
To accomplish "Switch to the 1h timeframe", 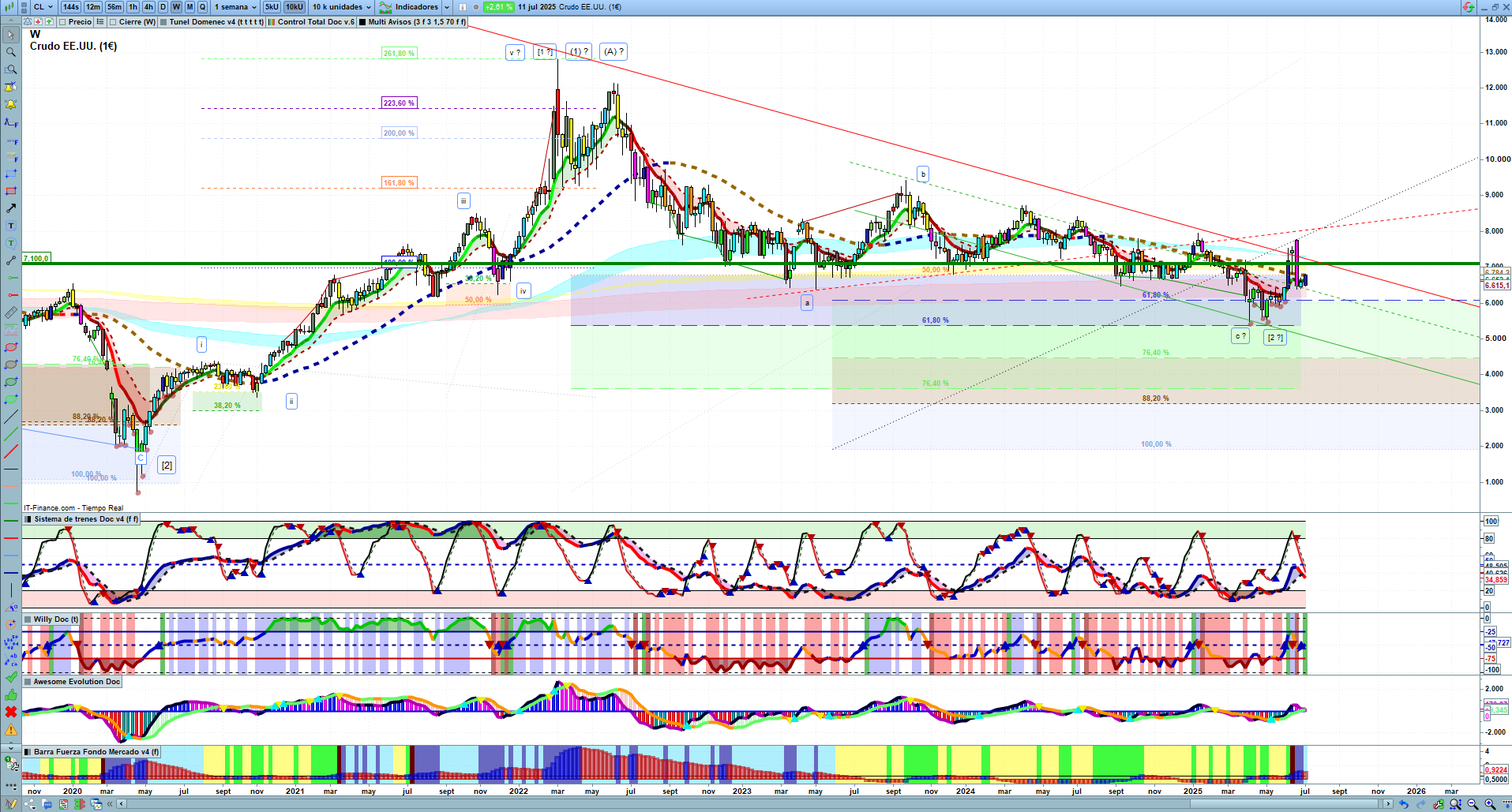I will click(133, 7).
